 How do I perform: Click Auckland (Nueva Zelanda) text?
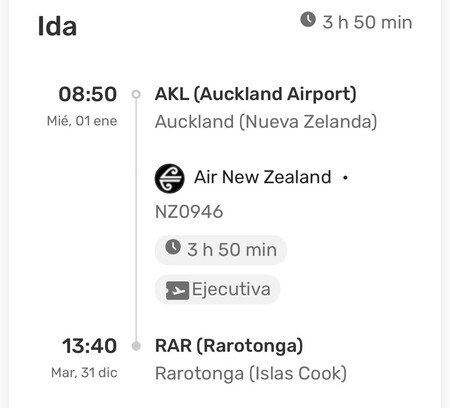[266, 122]
